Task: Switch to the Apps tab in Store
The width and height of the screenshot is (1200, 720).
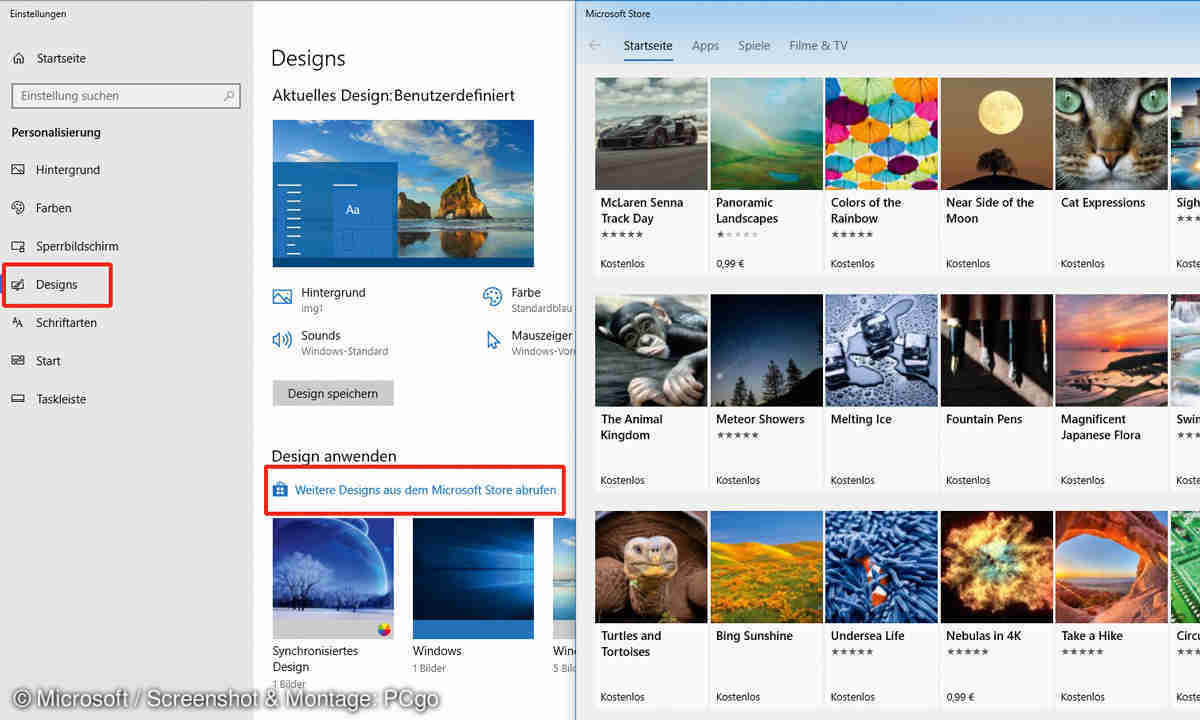Action: coord(705,46)
